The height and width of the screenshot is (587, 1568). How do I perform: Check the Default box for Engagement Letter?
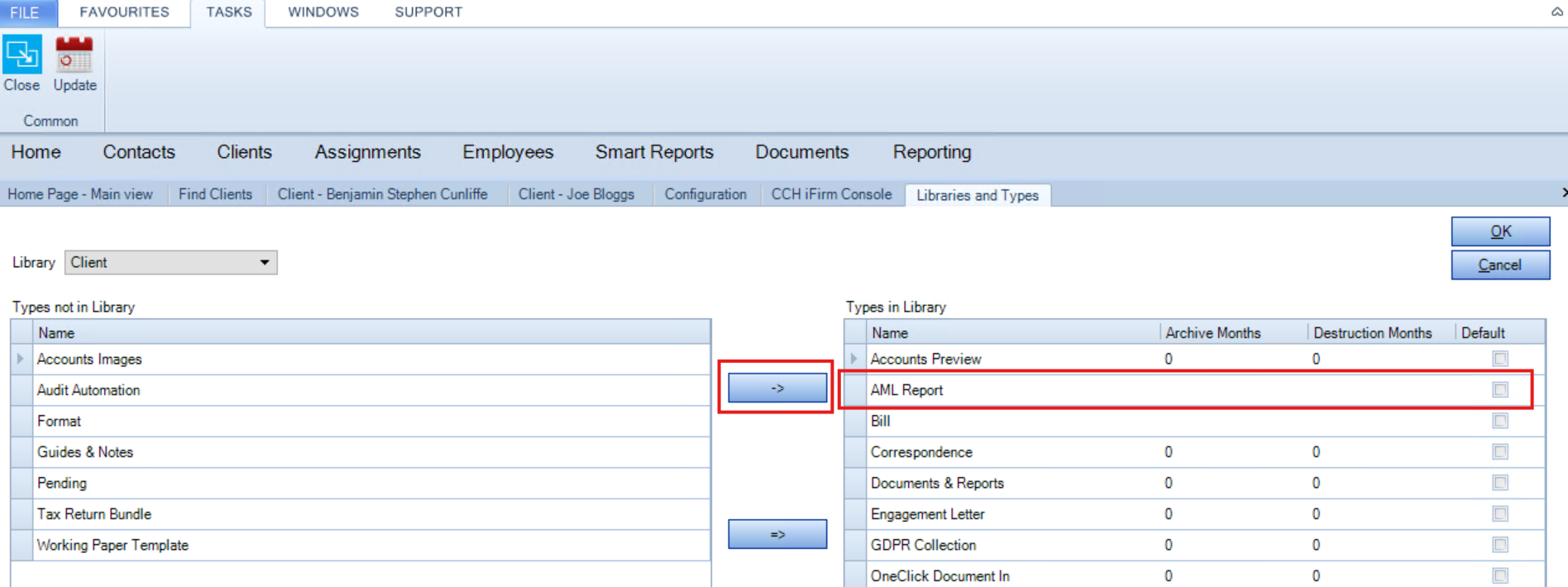click(1500, 514)
